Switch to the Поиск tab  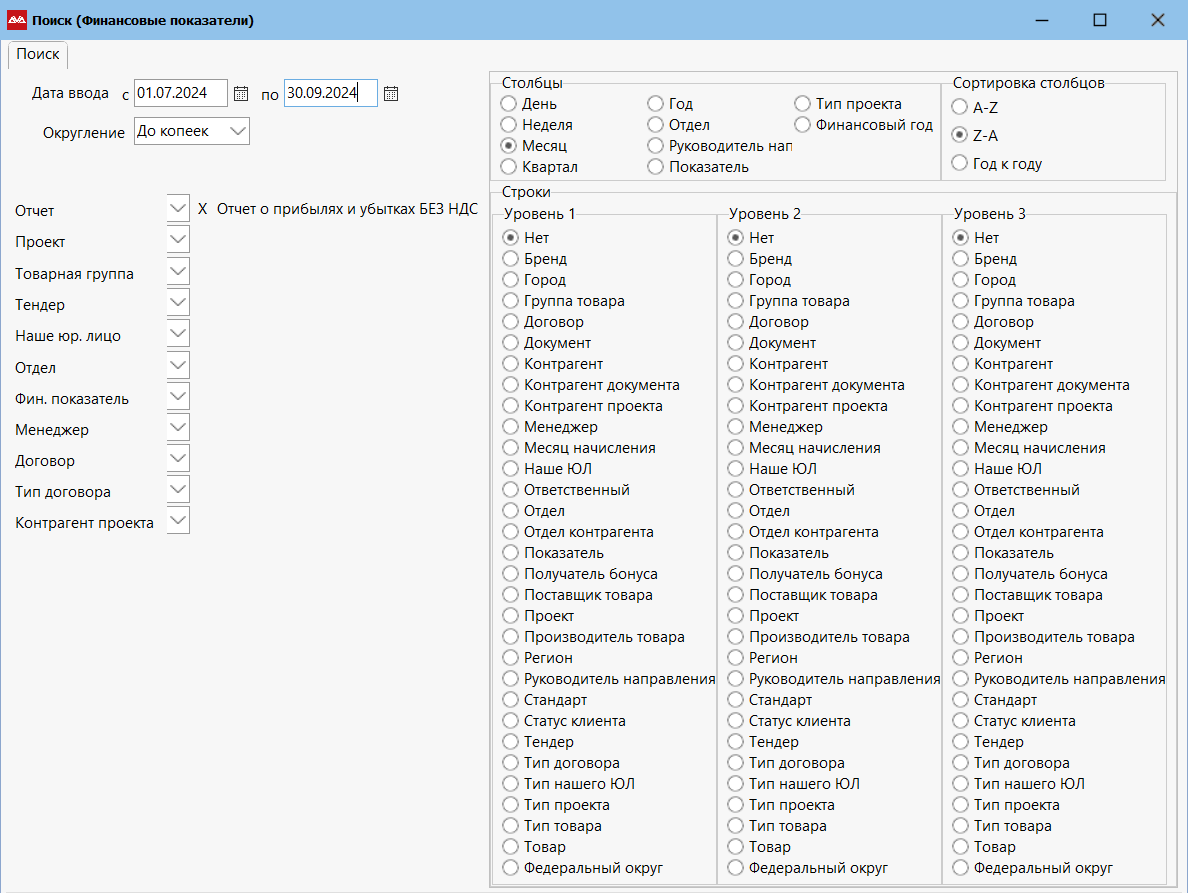[x=38, y=54]
